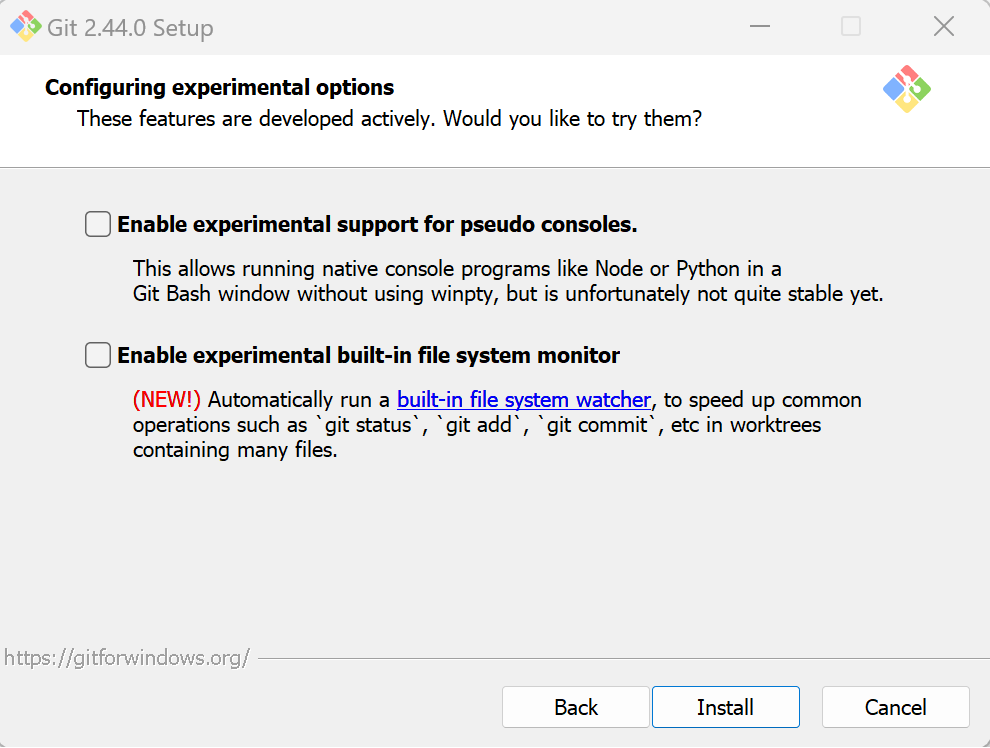990x748 pixels.
Task: Click the greyed-out maximize window button
Action: click(850, 27)
